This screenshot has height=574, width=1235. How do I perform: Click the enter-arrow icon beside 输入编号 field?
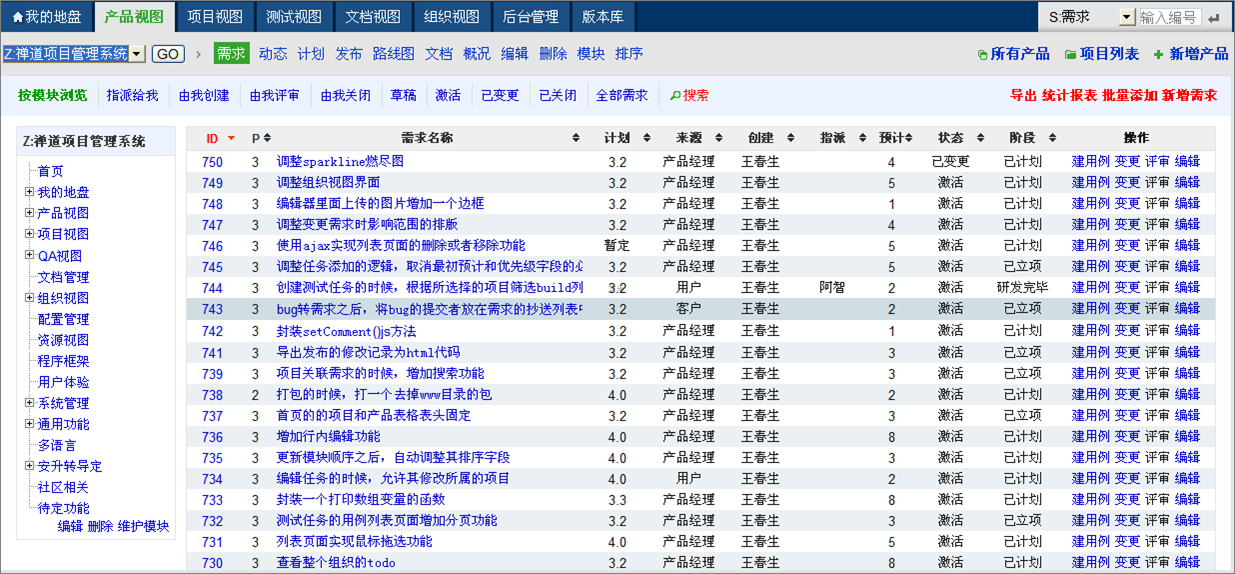(x=1213, y=18)
